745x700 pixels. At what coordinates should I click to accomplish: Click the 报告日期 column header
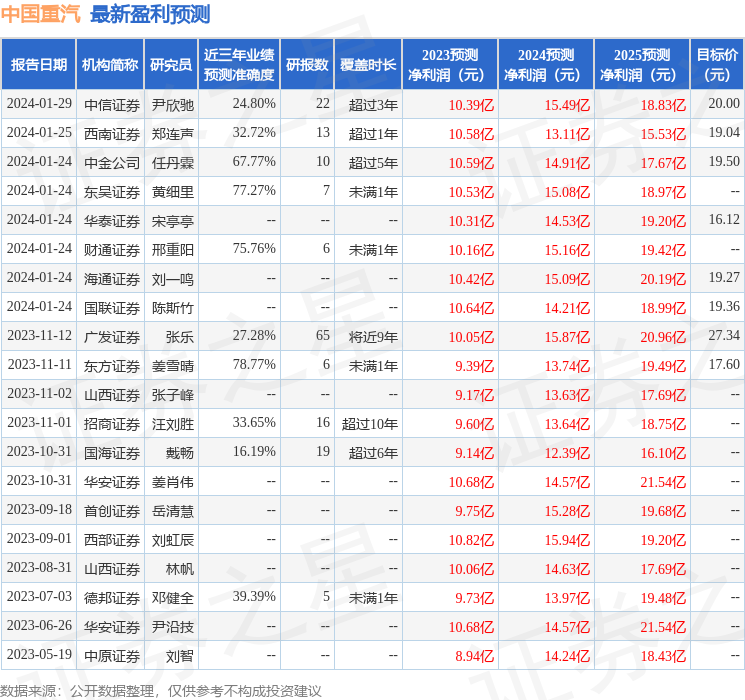(38, 65)
